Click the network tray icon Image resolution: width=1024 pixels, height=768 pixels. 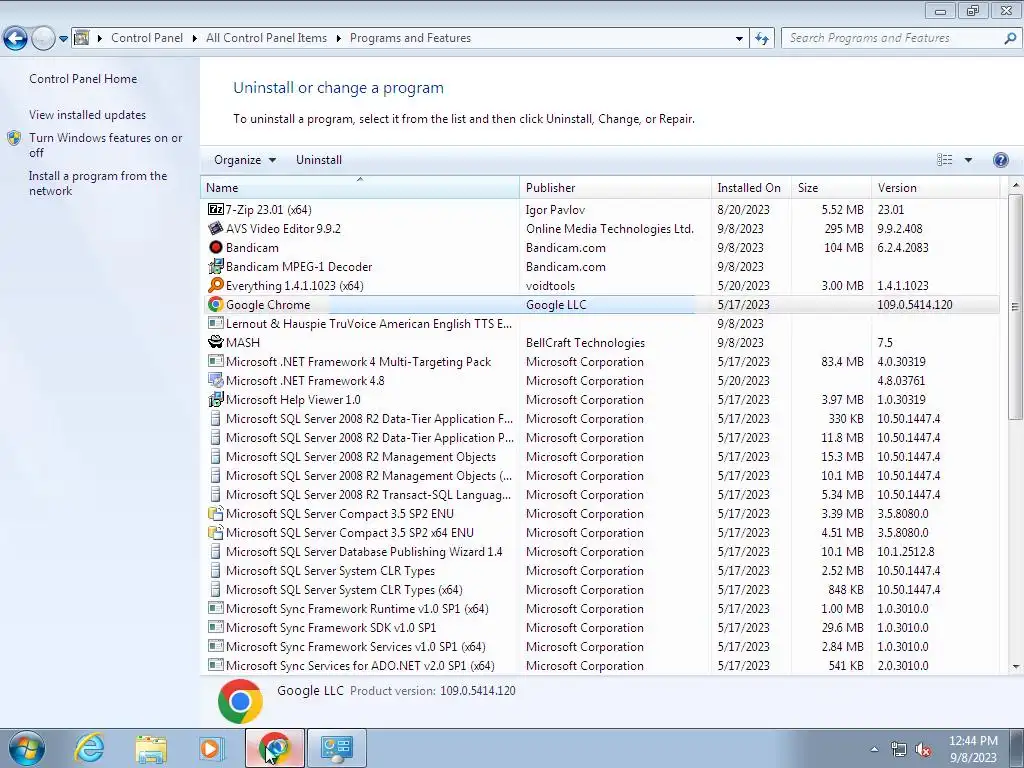coord(899,750)
